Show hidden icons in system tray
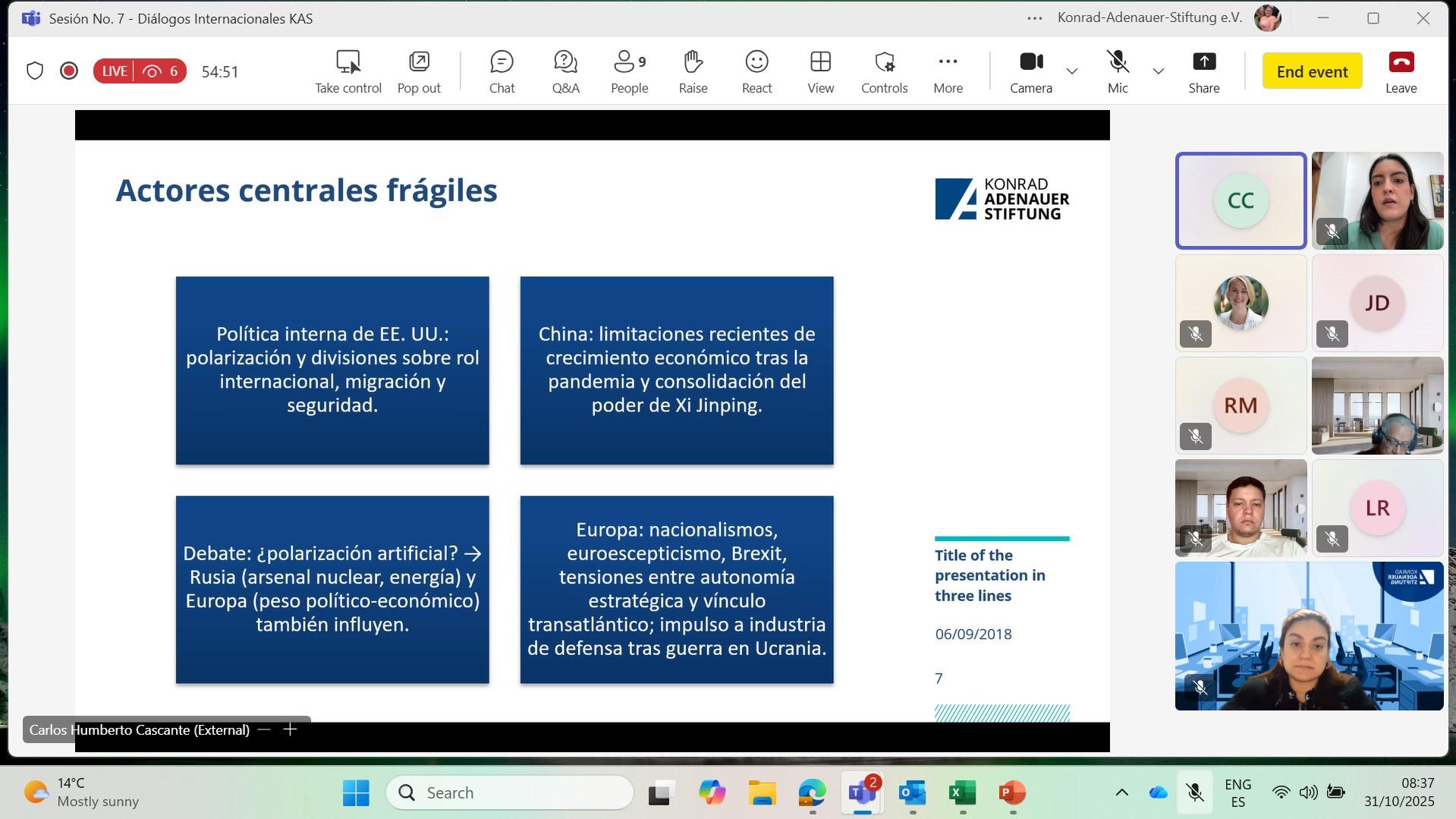Viewport: 1456px width, 819px height. pyautogui.click(x=1121, y=792)
